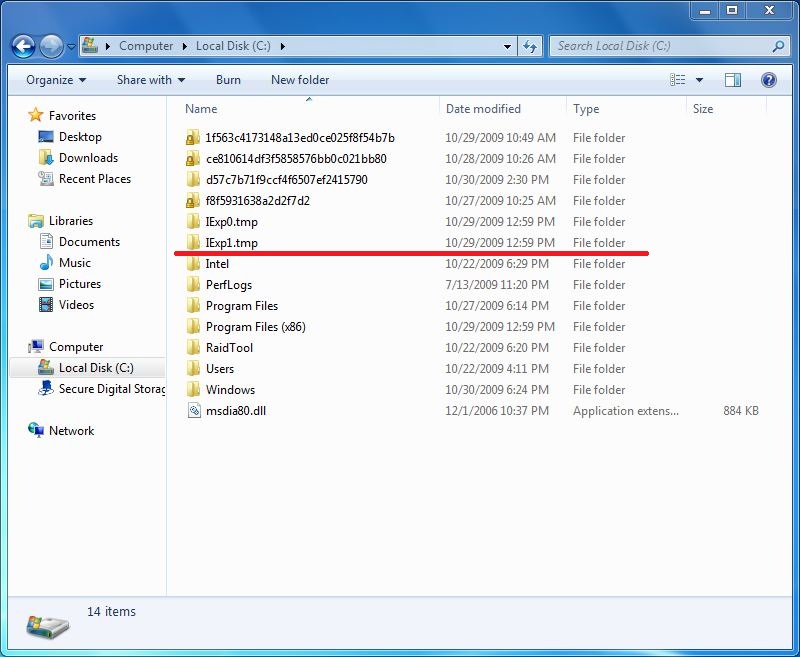This screenshot has height=657, width=800.
Task: Refresh the folder with the refresh button
Action: [530, 46]
